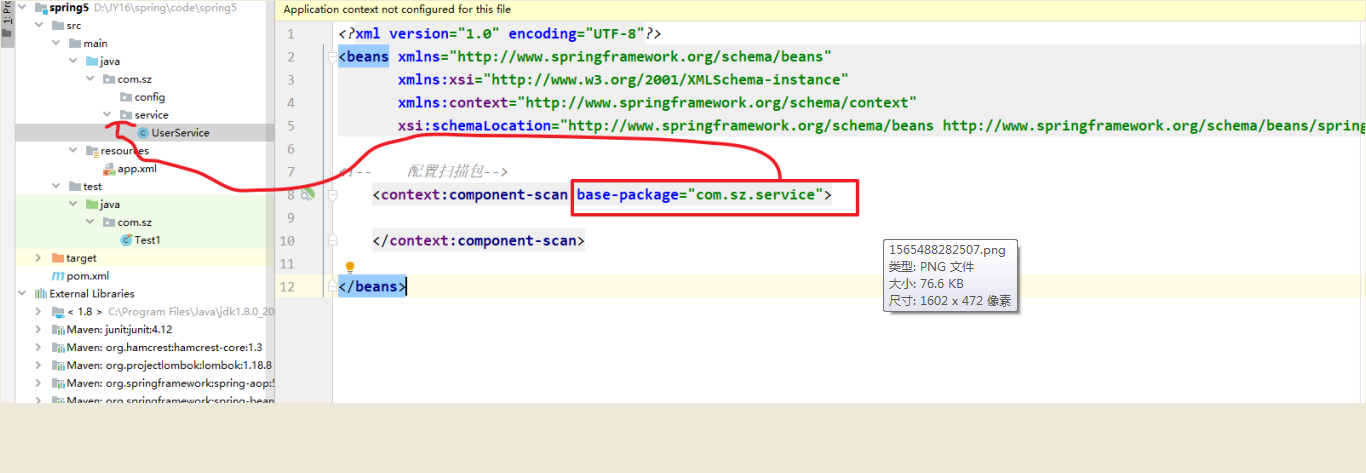Click the XML declaration on line 1

click(499, 34)
